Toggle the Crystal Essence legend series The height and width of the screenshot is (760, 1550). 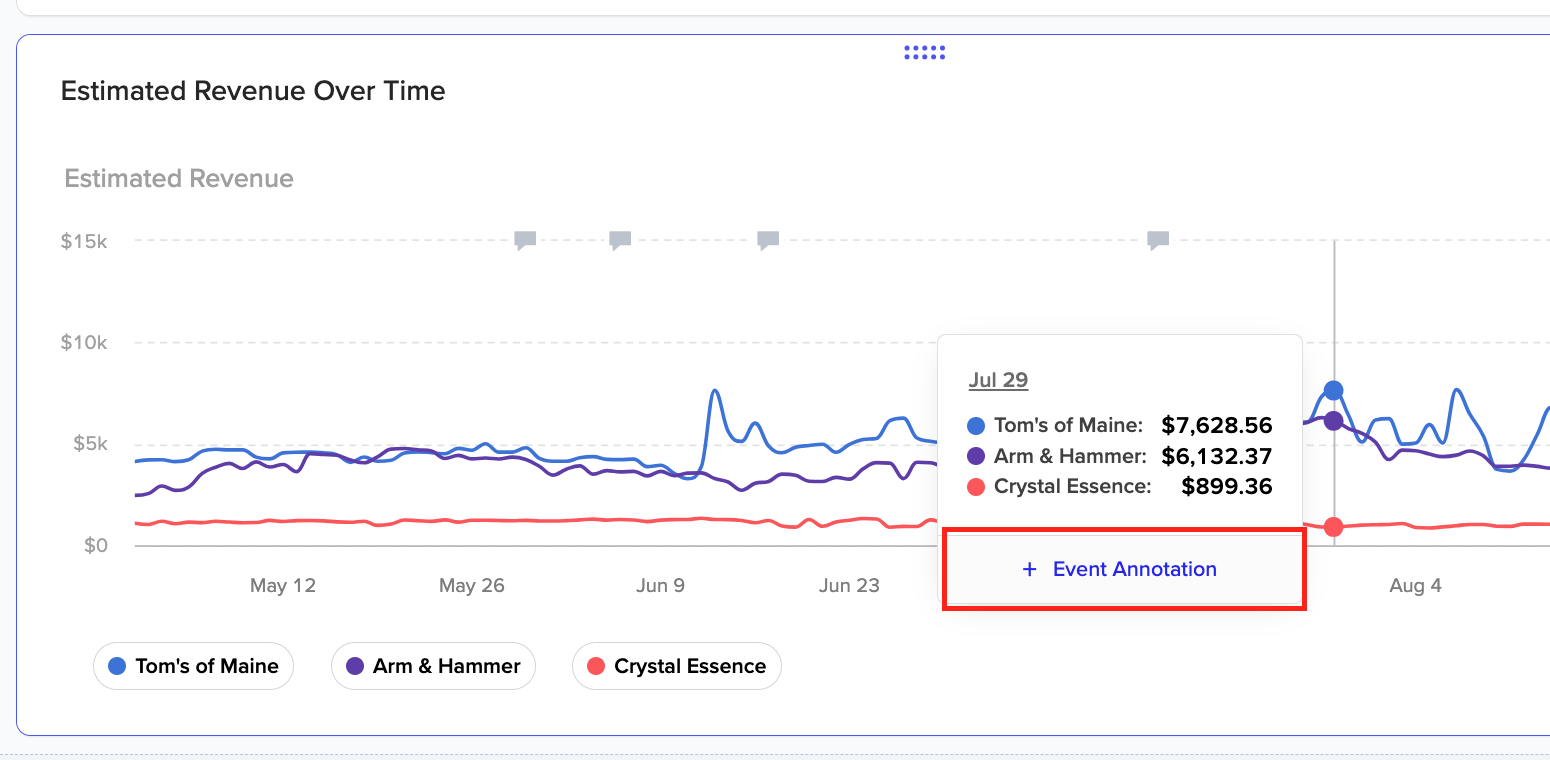click(x=676, y=666)
